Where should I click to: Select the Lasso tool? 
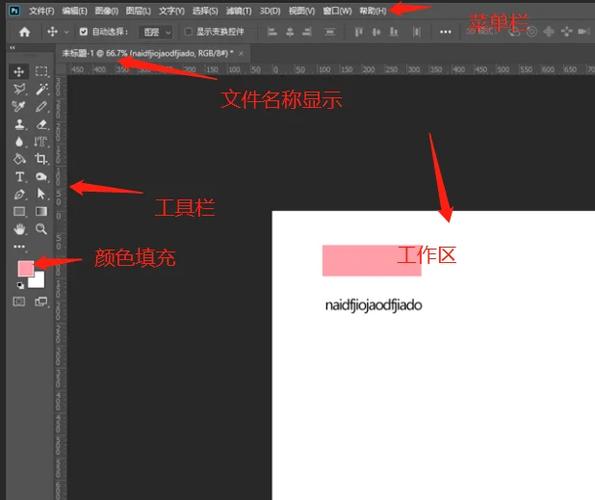(19, 89)
